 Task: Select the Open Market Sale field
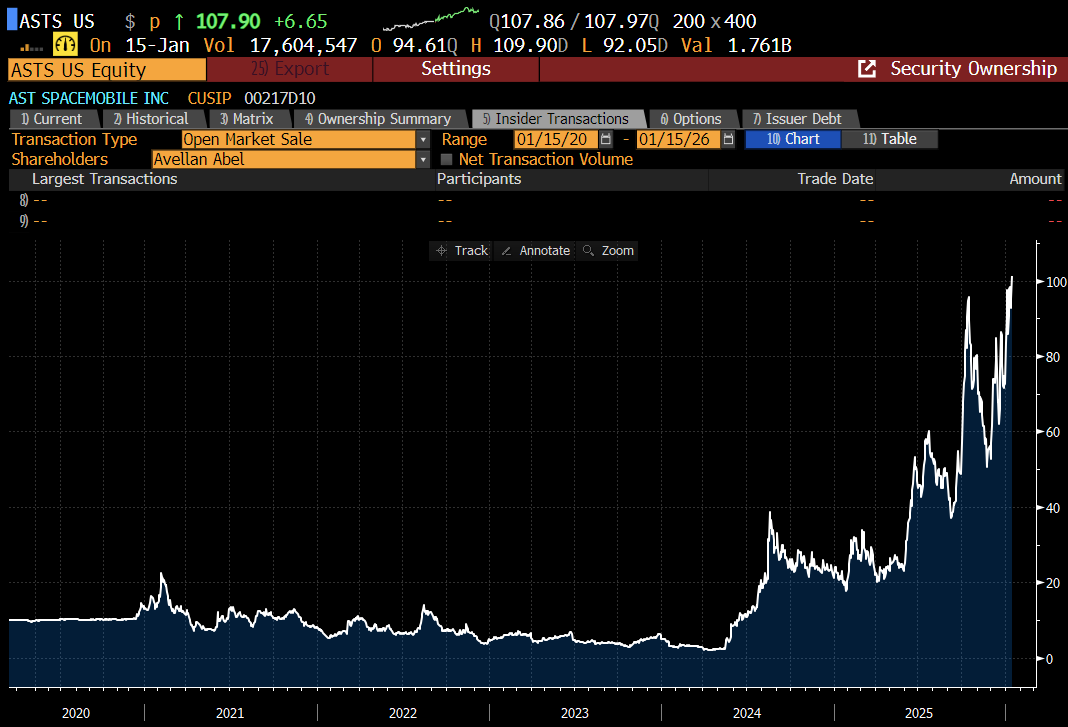point(298,139)
